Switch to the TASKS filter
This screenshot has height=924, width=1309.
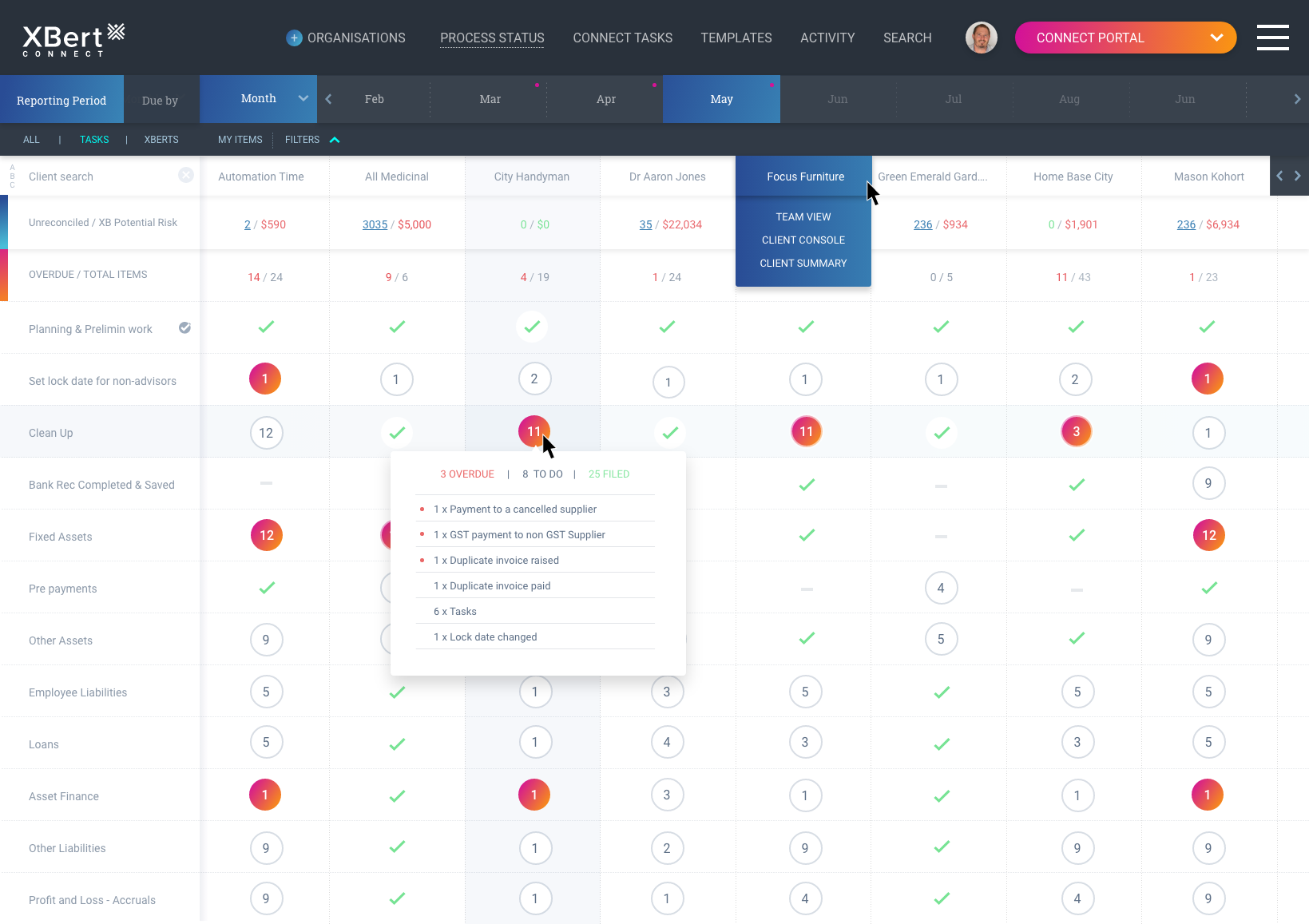pos(94,140)
